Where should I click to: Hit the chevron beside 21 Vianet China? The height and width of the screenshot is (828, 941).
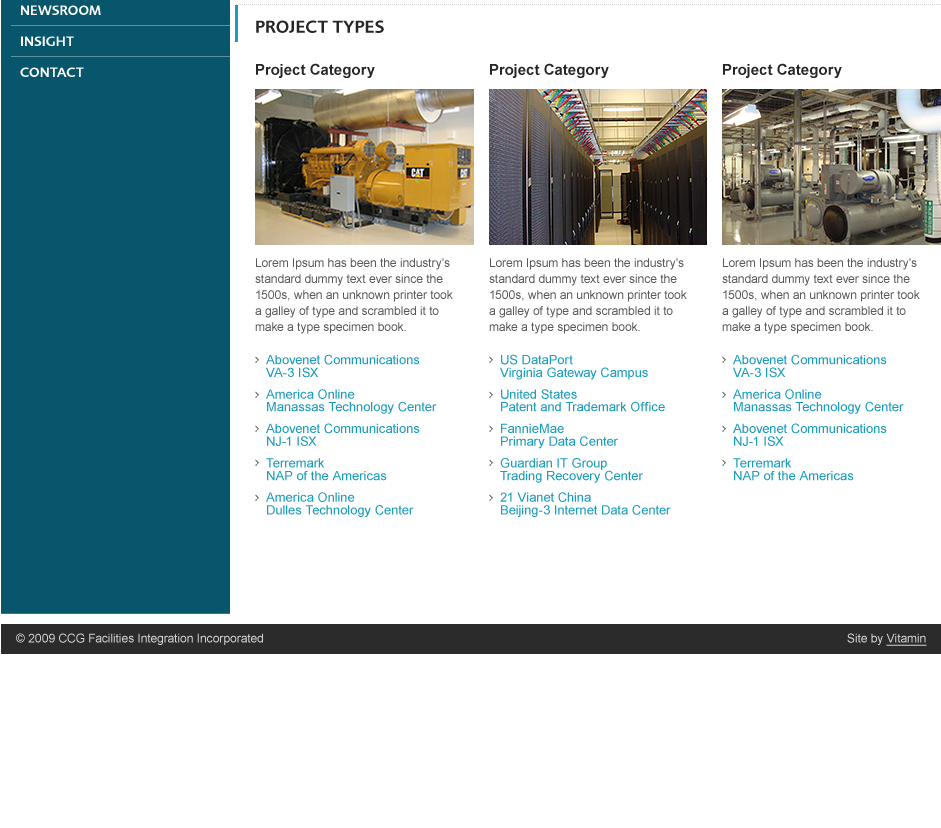coord(492,498)
